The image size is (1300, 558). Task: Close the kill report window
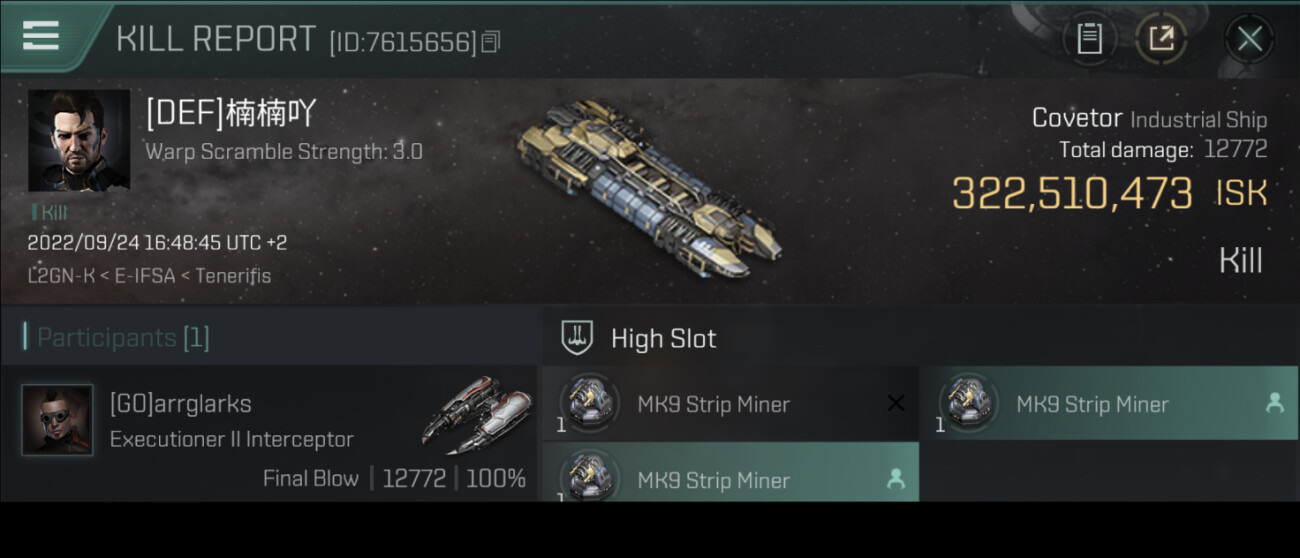[1249, 39]
